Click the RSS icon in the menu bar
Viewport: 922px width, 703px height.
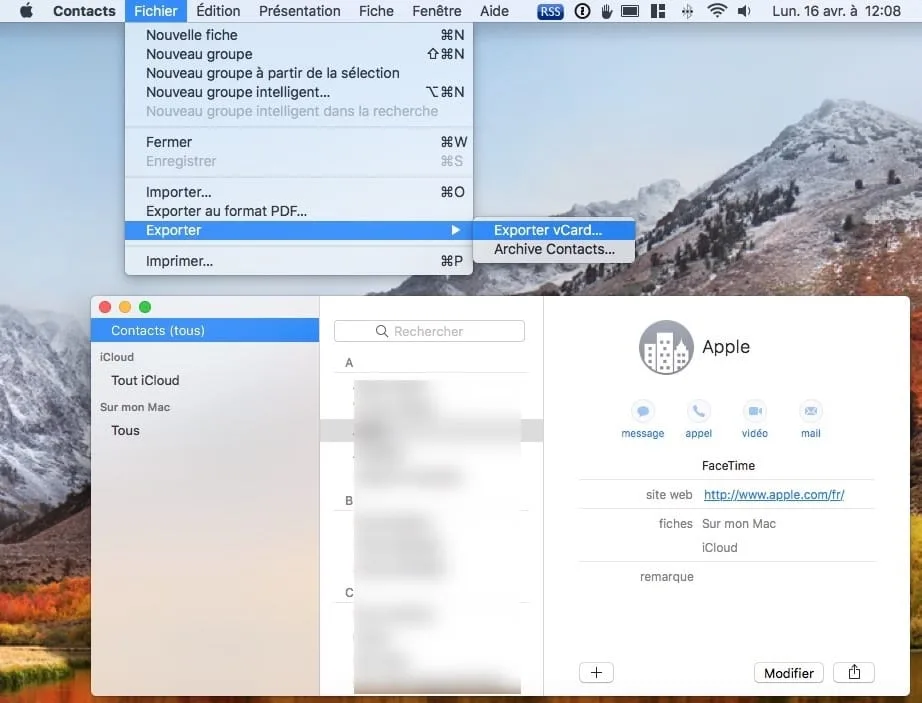click(x=549, y=11)
